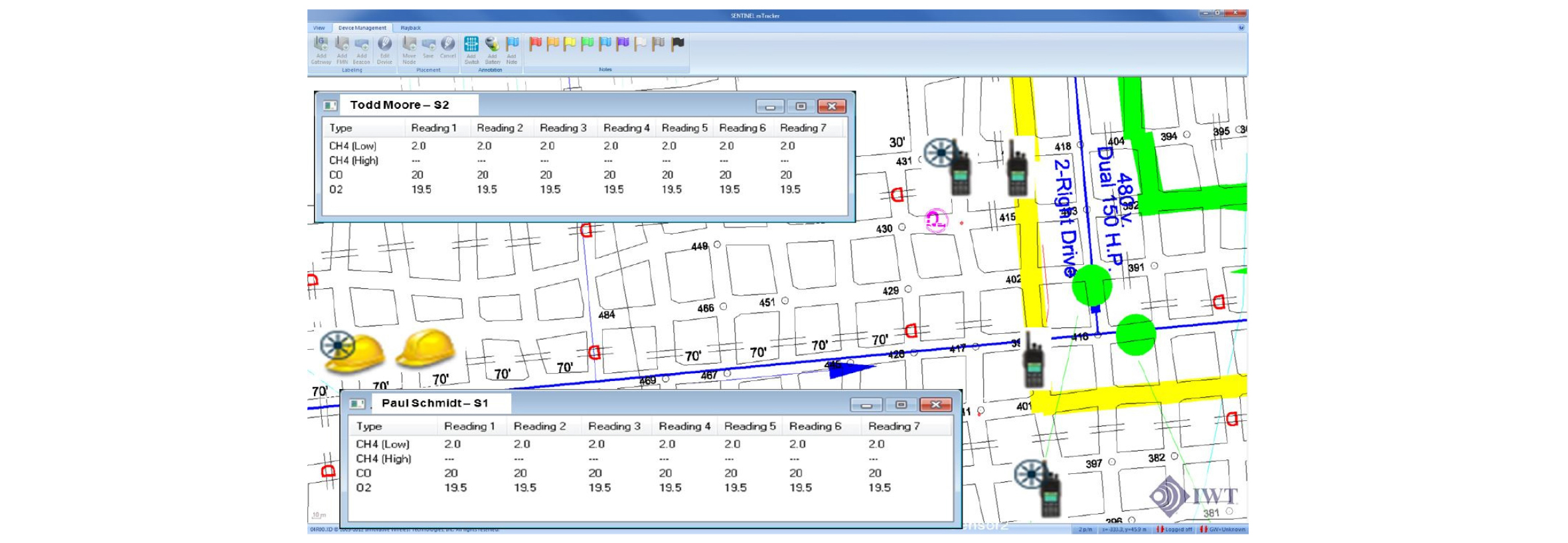The width and height of the screenshot is (1568, 543).
Task: Click the Todd Moore window title icon
Action: (x=330, y=106)
